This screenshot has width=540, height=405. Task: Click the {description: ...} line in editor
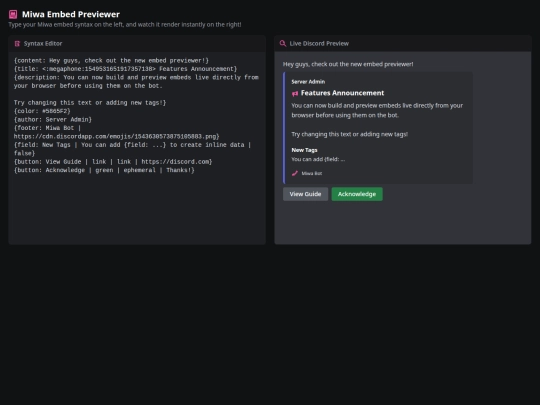coord(136,82)
